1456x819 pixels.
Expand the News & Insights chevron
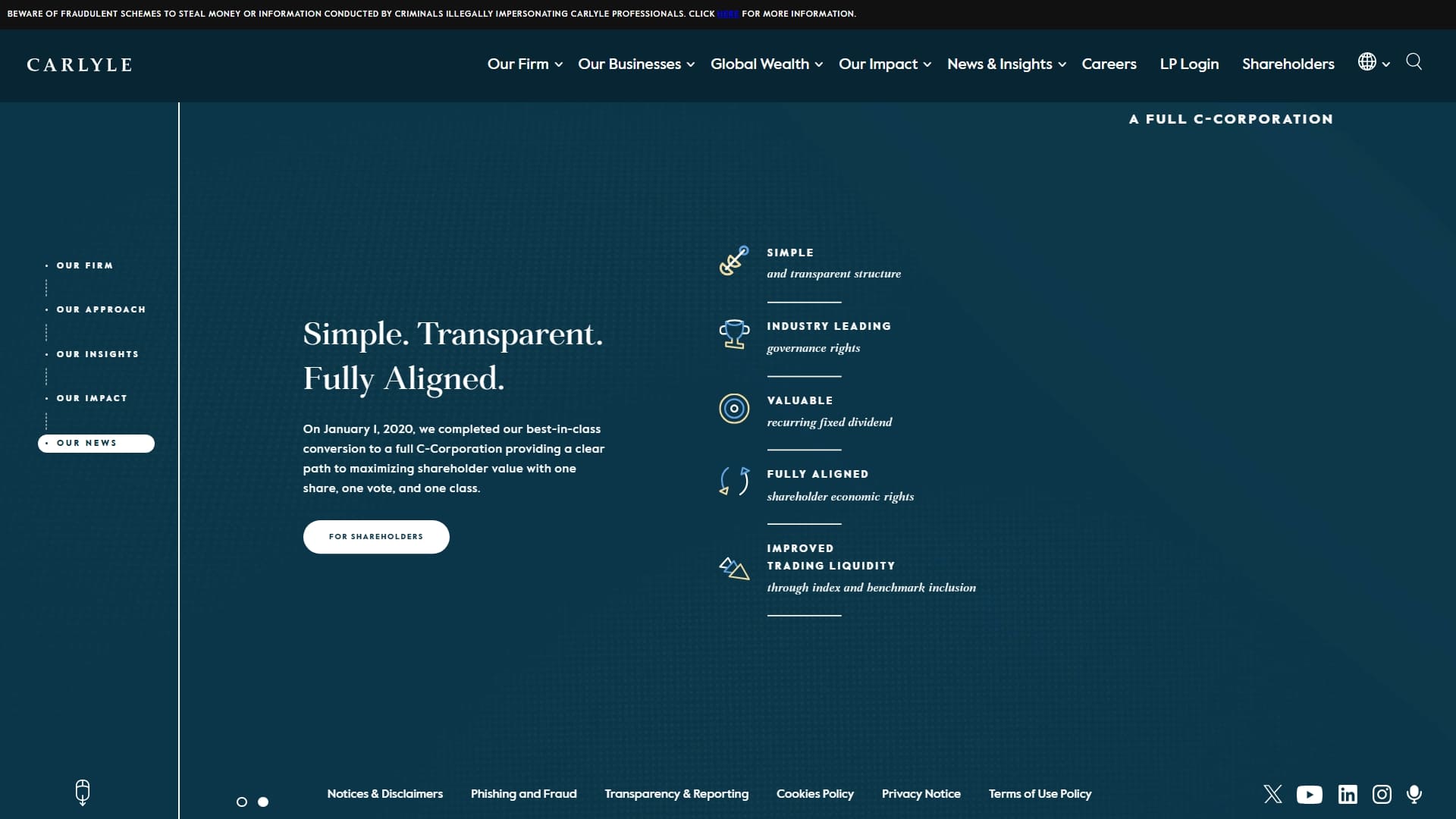click(1062, 65)
